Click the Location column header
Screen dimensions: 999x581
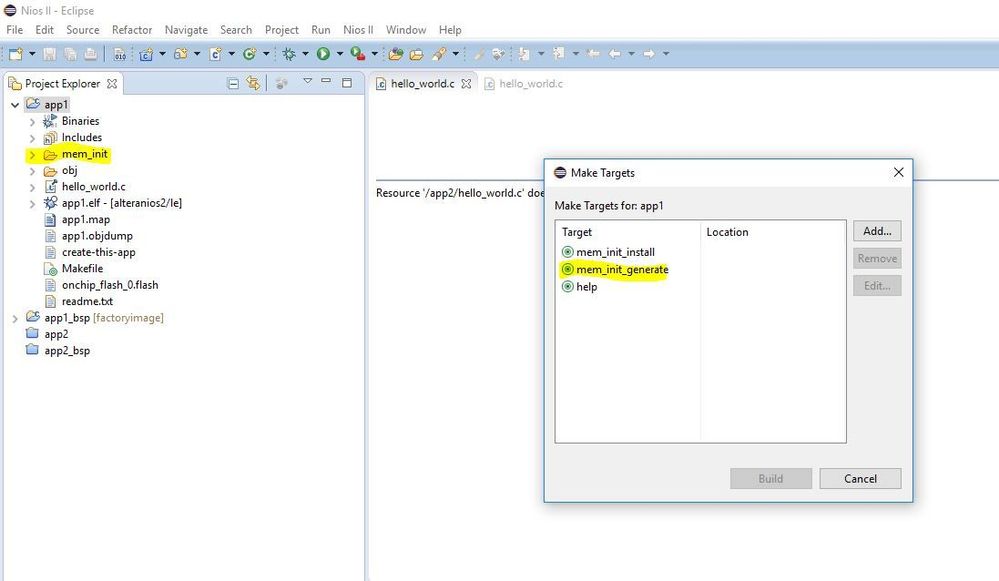[x=727, y=233]
